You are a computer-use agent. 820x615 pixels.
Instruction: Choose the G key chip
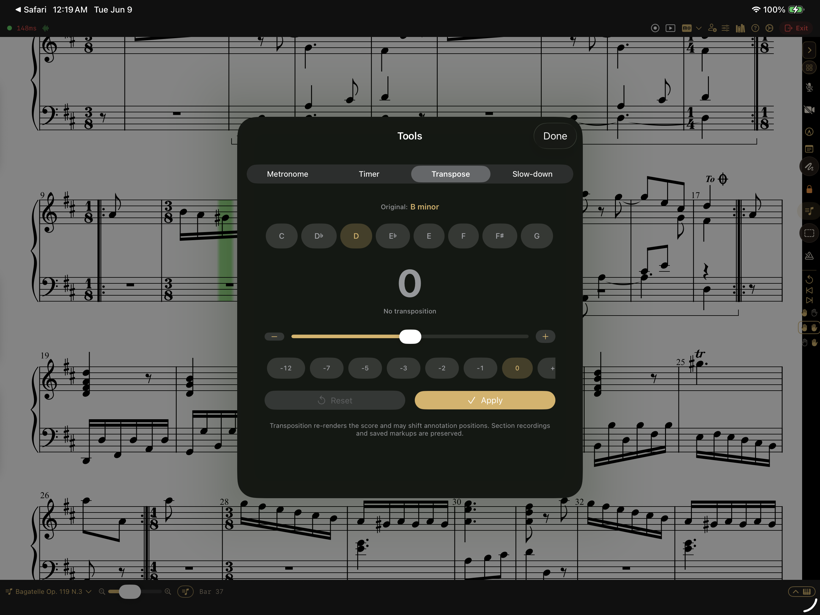[x=537, y=236]
